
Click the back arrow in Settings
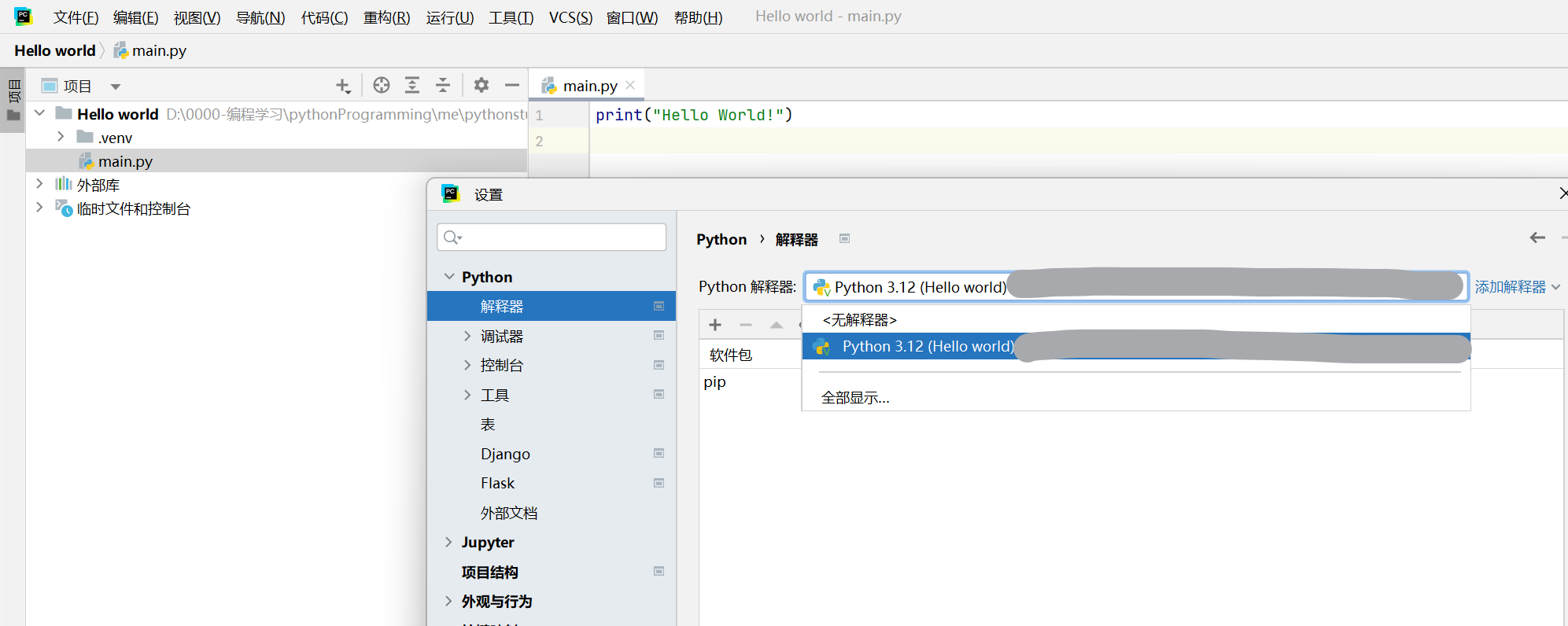tap(1537, 238)
